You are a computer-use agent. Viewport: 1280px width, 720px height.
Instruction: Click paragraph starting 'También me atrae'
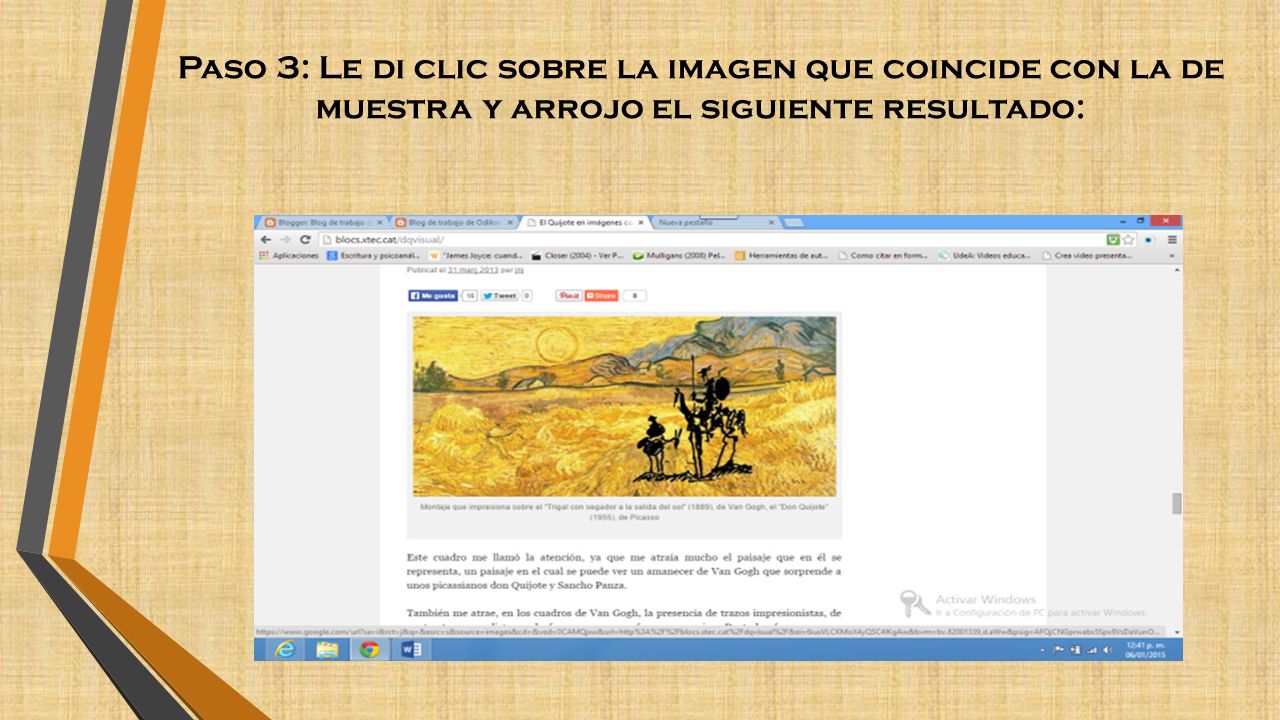pyautogui.click(x=624, y=616)
